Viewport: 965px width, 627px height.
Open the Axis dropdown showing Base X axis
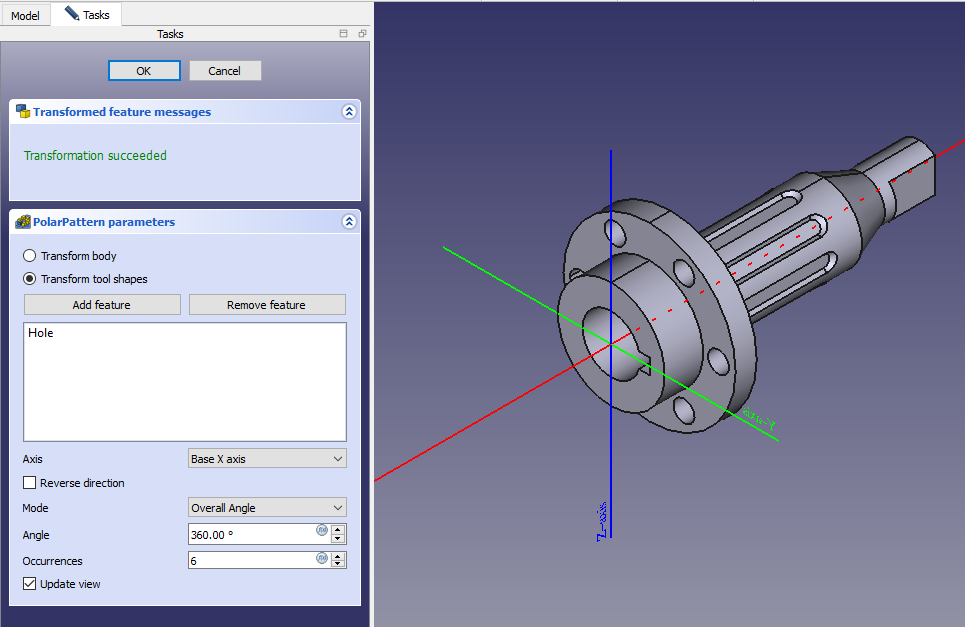point(267,459)
